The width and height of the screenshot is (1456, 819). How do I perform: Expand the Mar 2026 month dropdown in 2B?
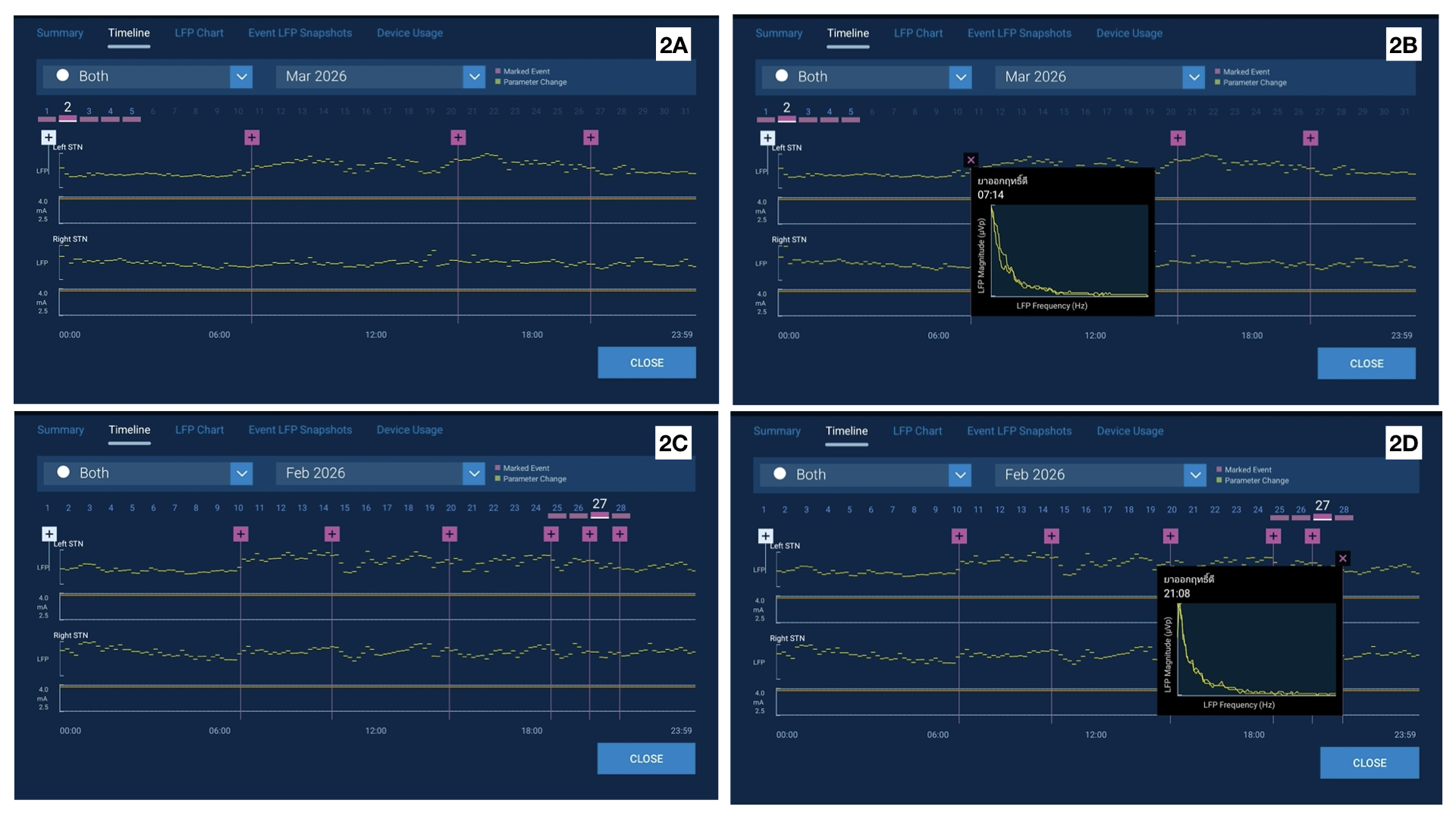click(x=1194, y=77)
